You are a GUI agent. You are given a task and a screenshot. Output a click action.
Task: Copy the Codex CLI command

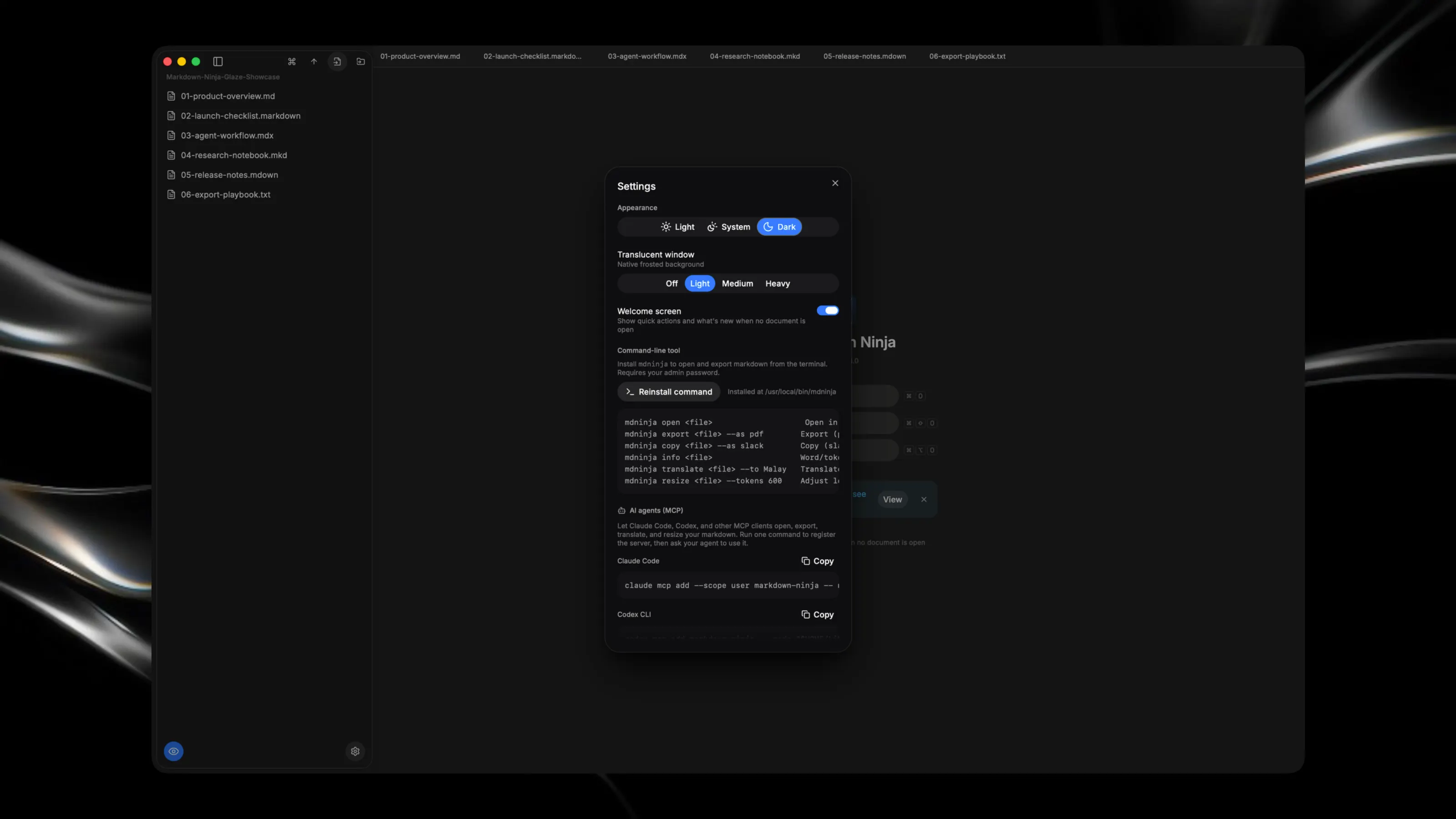tap(817, 614)
